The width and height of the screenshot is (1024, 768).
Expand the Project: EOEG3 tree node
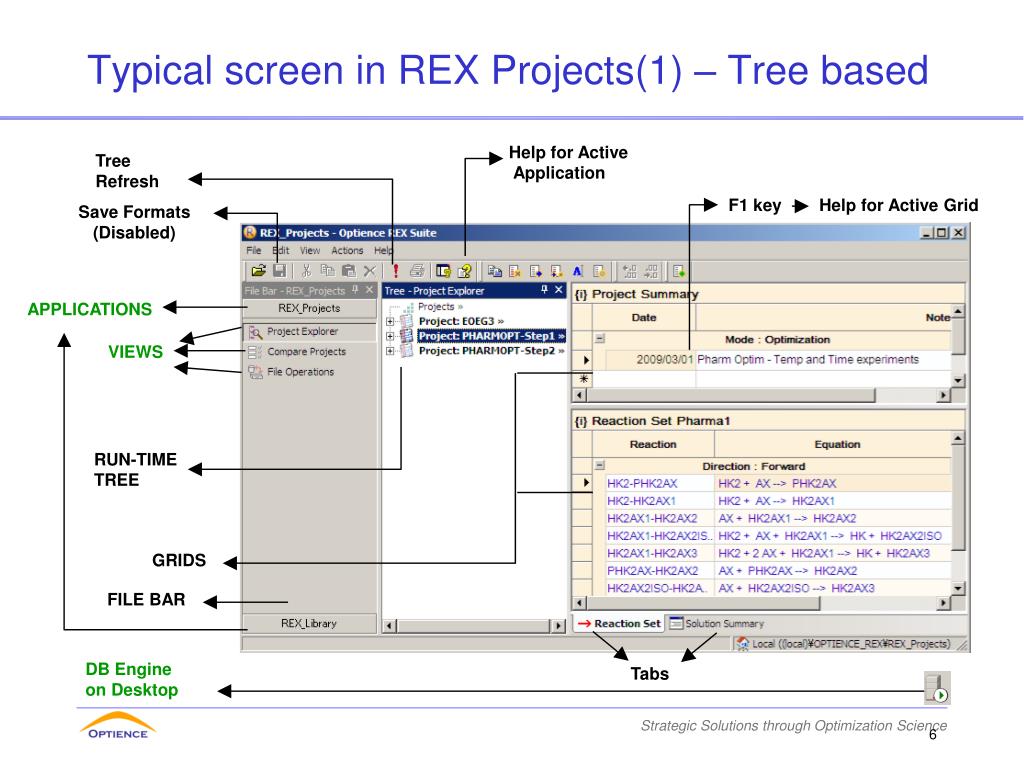pyautogui.click(x=390, y=321)
